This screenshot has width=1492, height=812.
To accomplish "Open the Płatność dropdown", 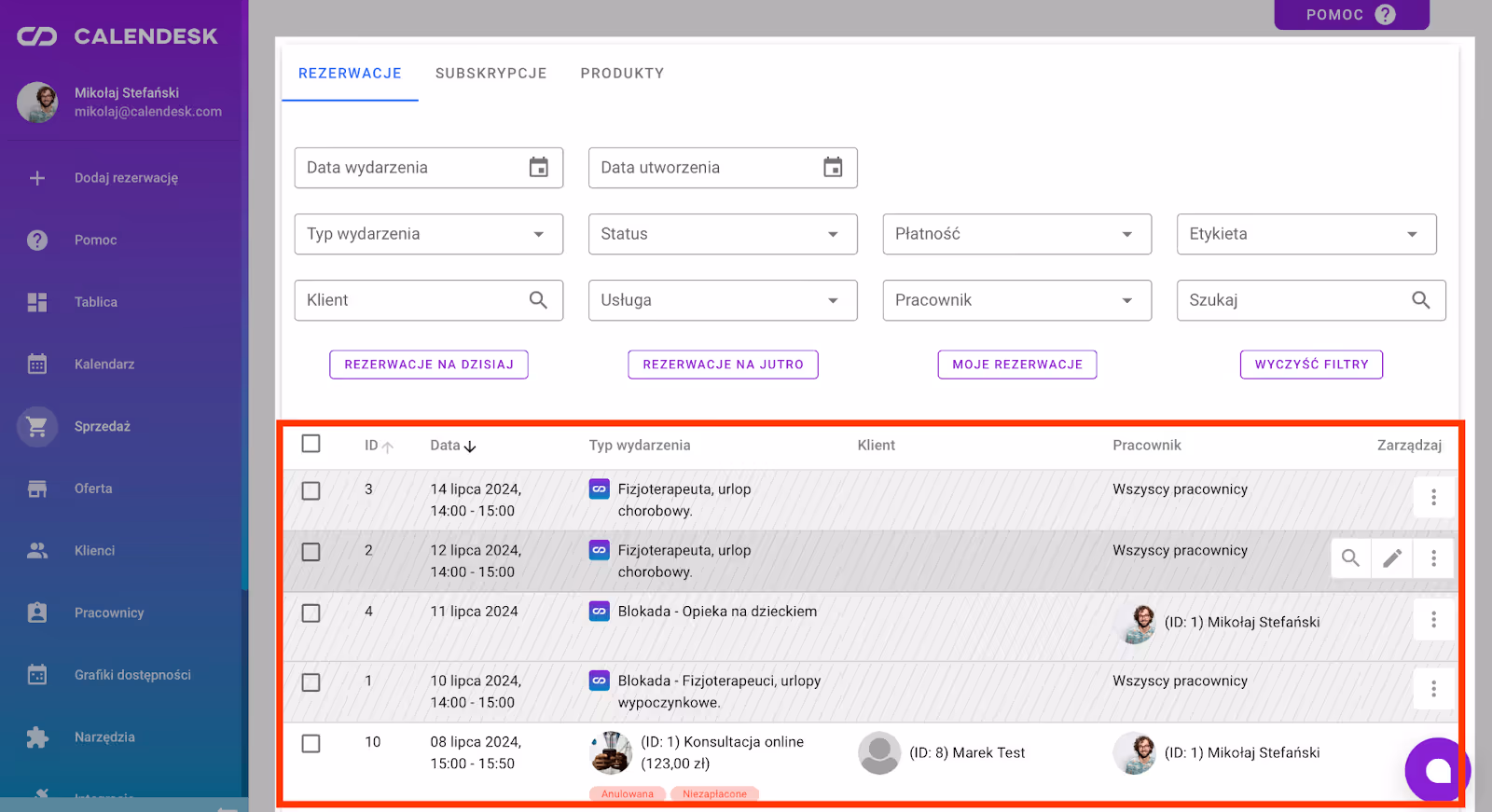I will [x=1016, y=234].
